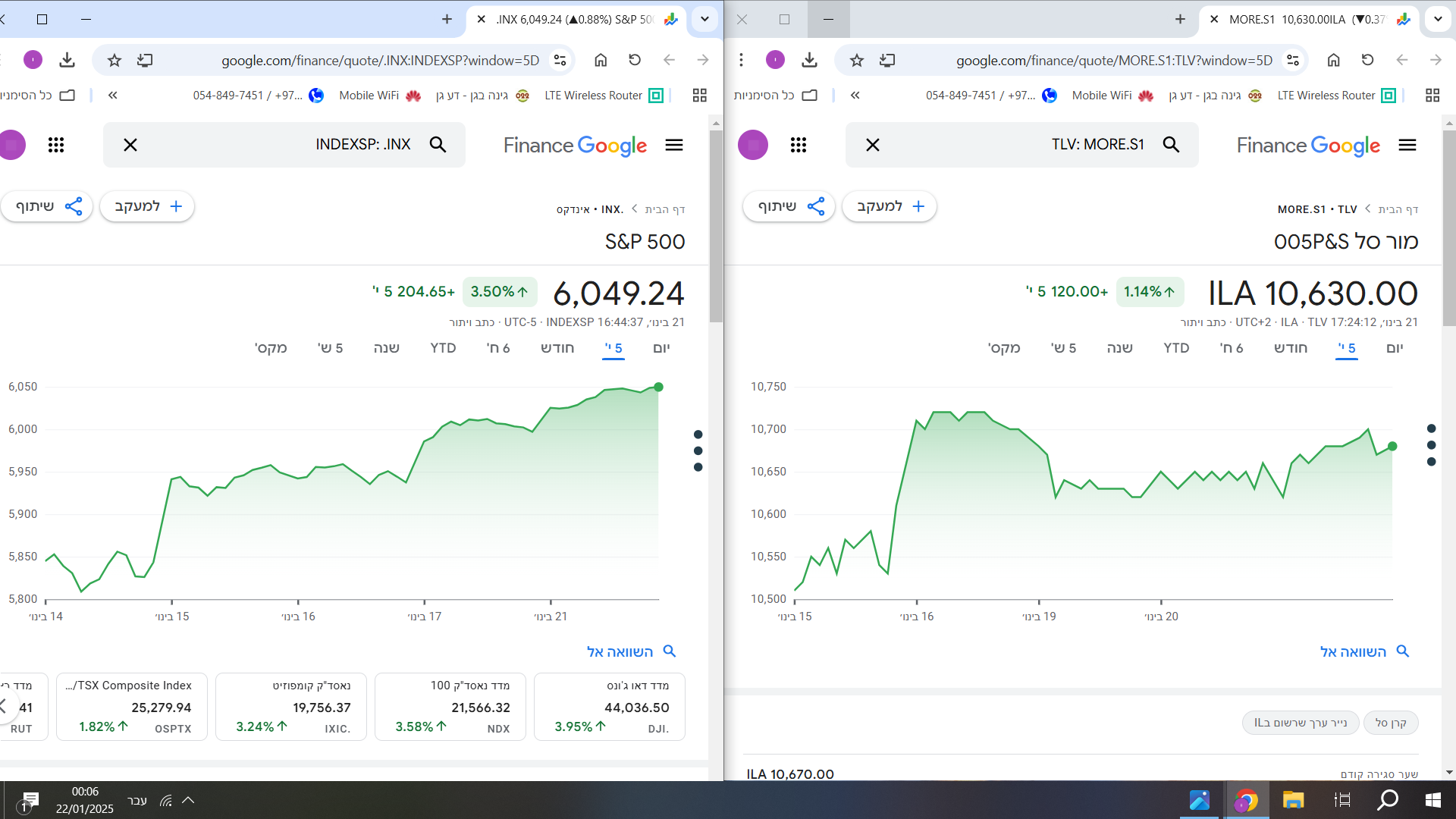
Task: Select חודש range tab on MORE.S1 chart
Action: (1290, 348)
